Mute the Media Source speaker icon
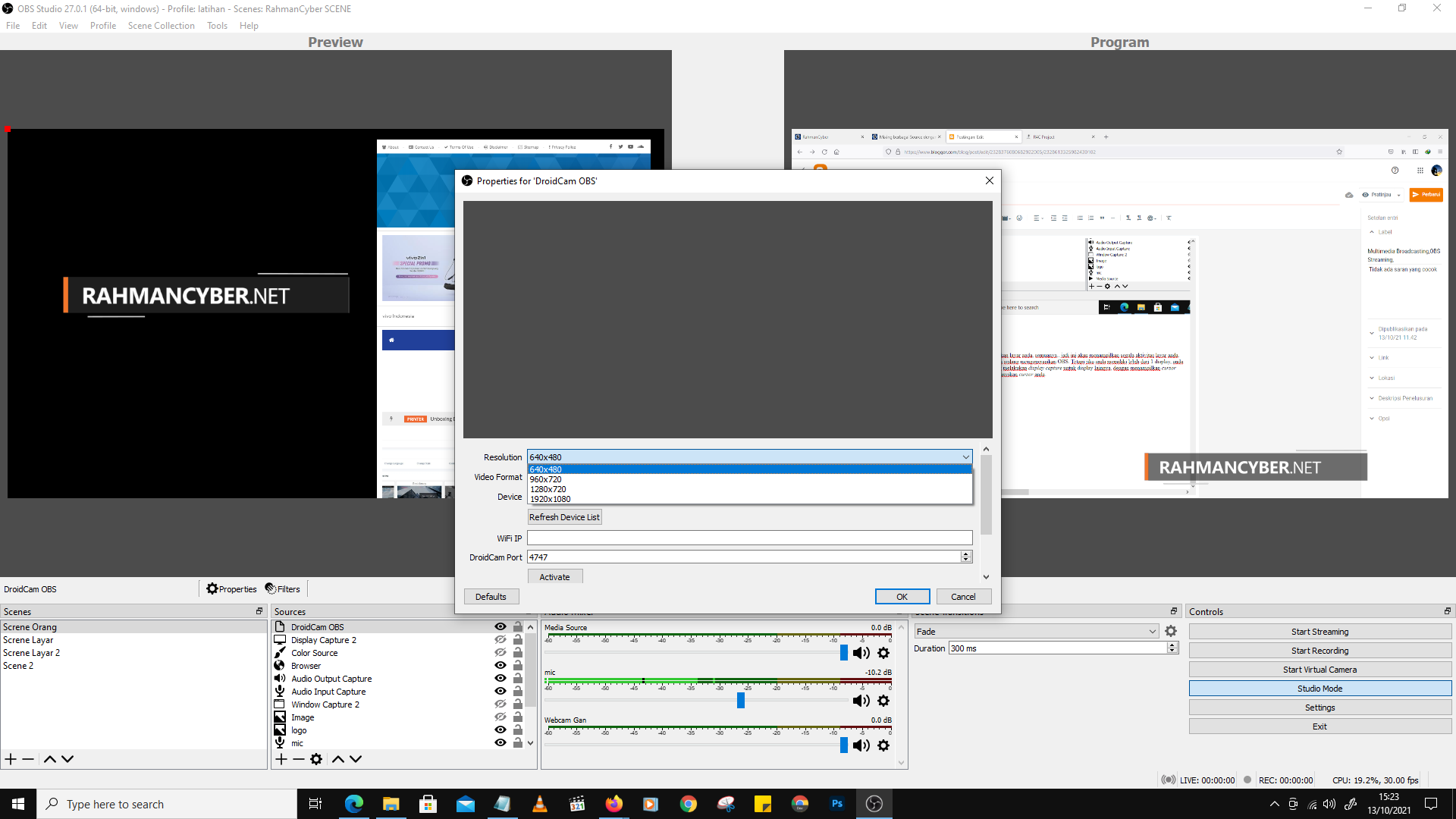This screenshot has width=1456, height=819. tap(861, 653)
